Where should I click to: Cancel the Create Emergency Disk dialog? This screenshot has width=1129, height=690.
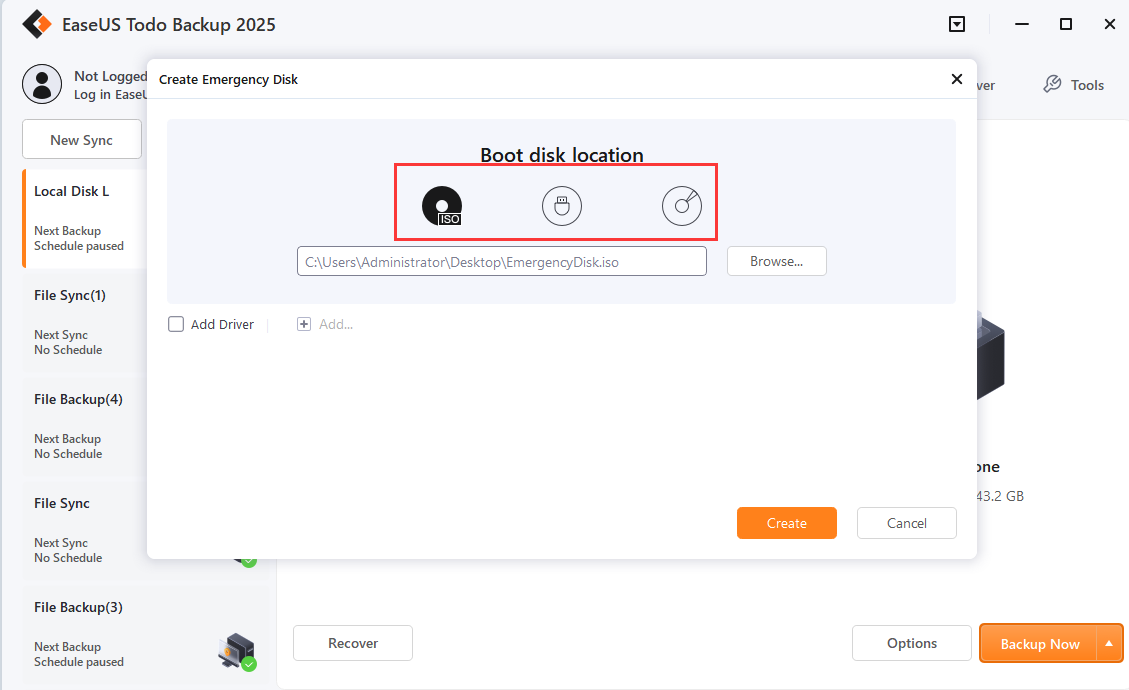(907, 523)
